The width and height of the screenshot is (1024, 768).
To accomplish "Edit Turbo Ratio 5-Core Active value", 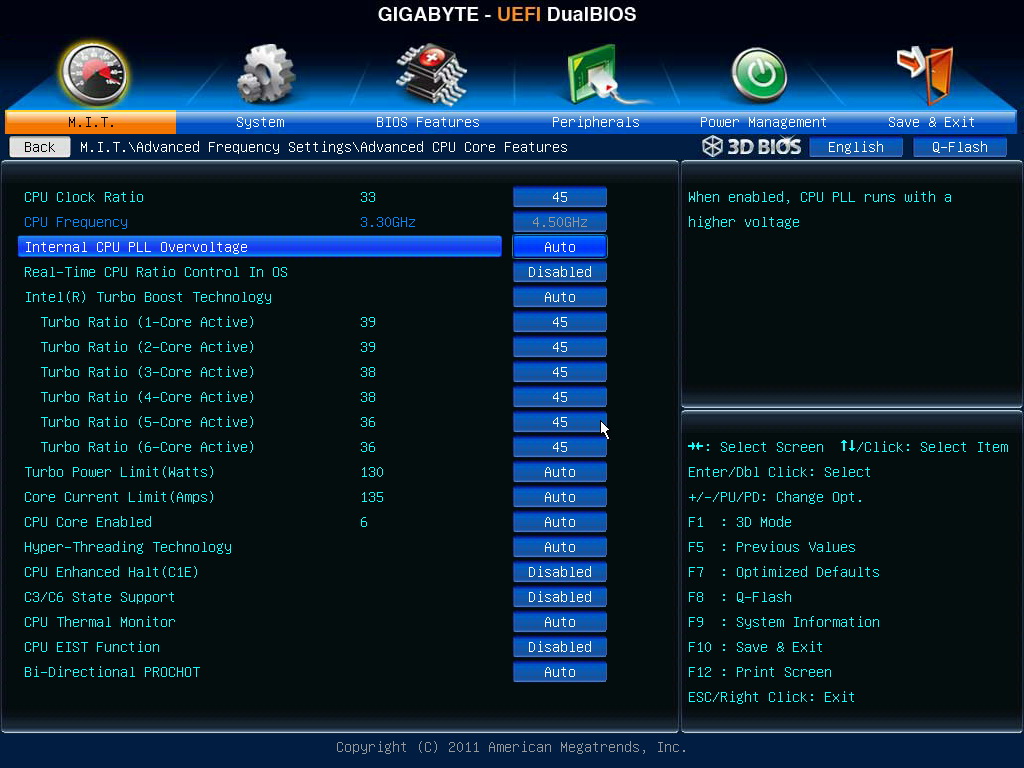I will pos(560,422).
